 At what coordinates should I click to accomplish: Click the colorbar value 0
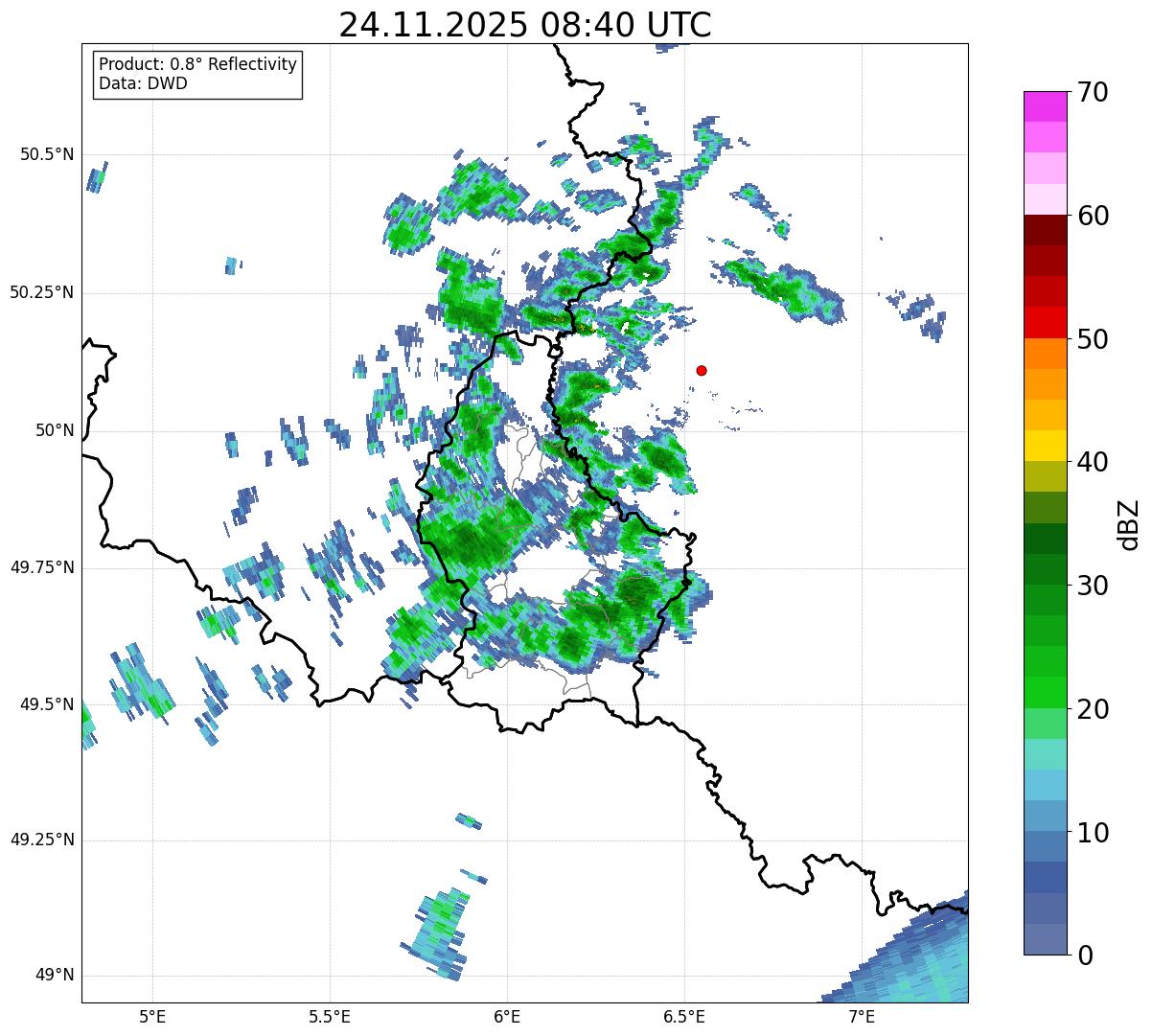click(x=1085, y=955)
